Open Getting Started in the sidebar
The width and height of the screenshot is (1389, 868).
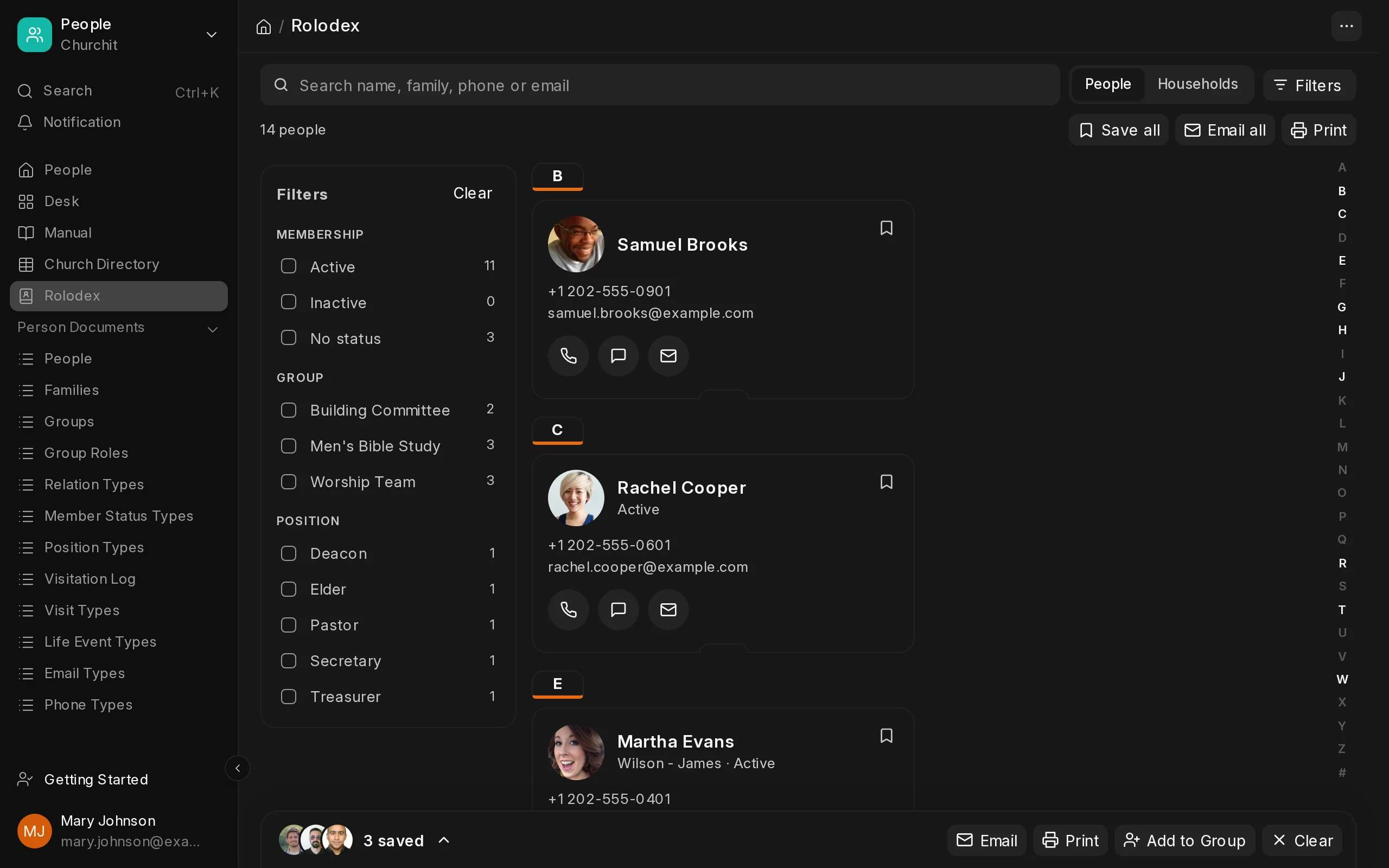[119, 780]
